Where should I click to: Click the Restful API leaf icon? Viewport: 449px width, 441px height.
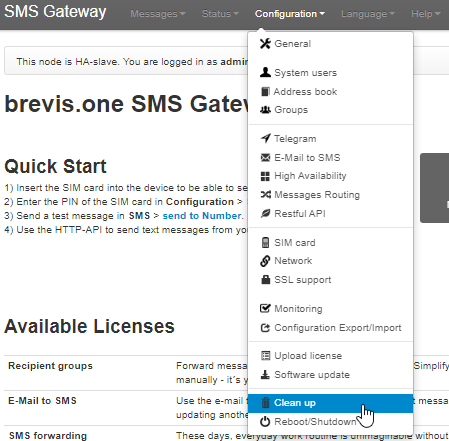point(265,213)
